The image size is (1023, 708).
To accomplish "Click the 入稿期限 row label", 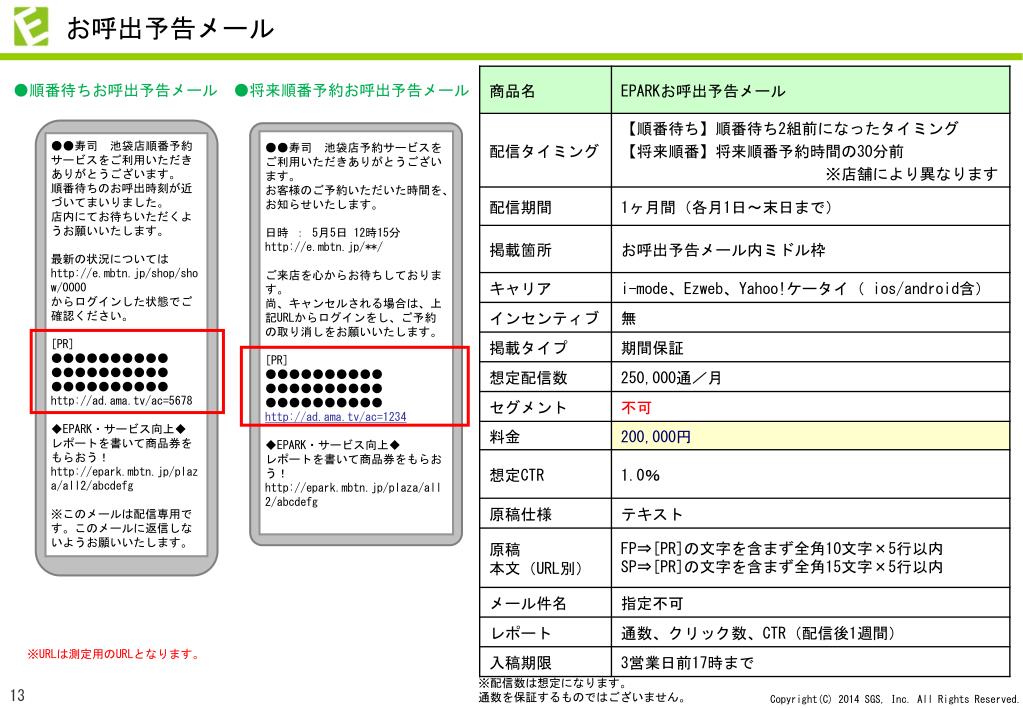I will (521, 663).
